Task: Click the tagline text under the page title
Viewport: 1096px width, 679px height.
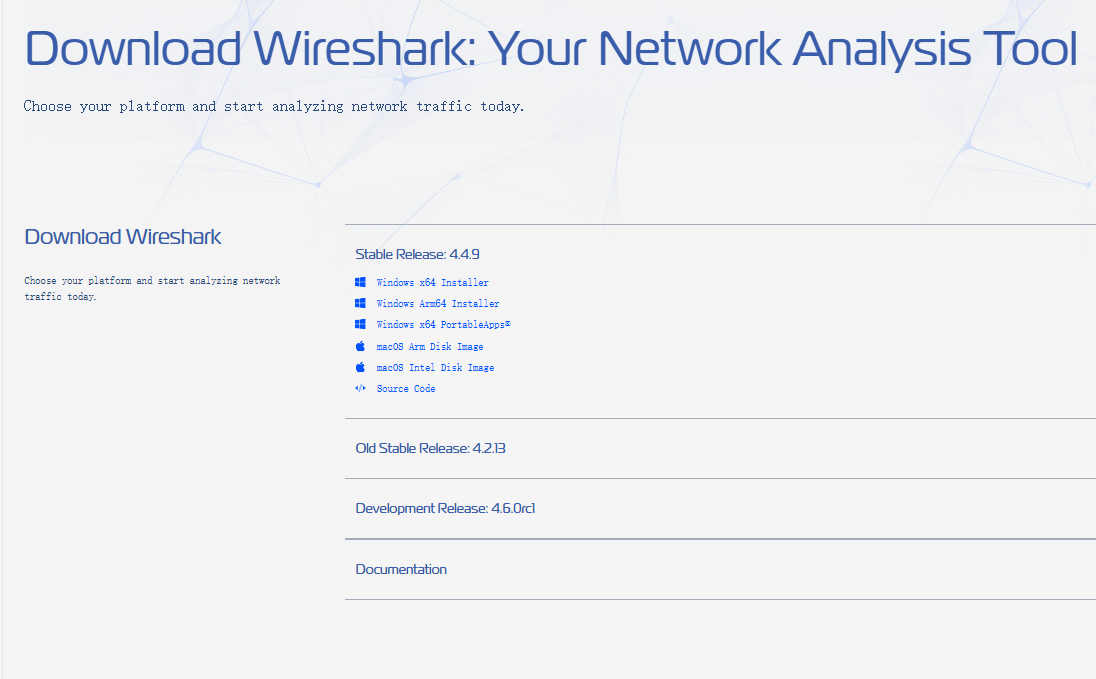Action: [x=273, y=106]
